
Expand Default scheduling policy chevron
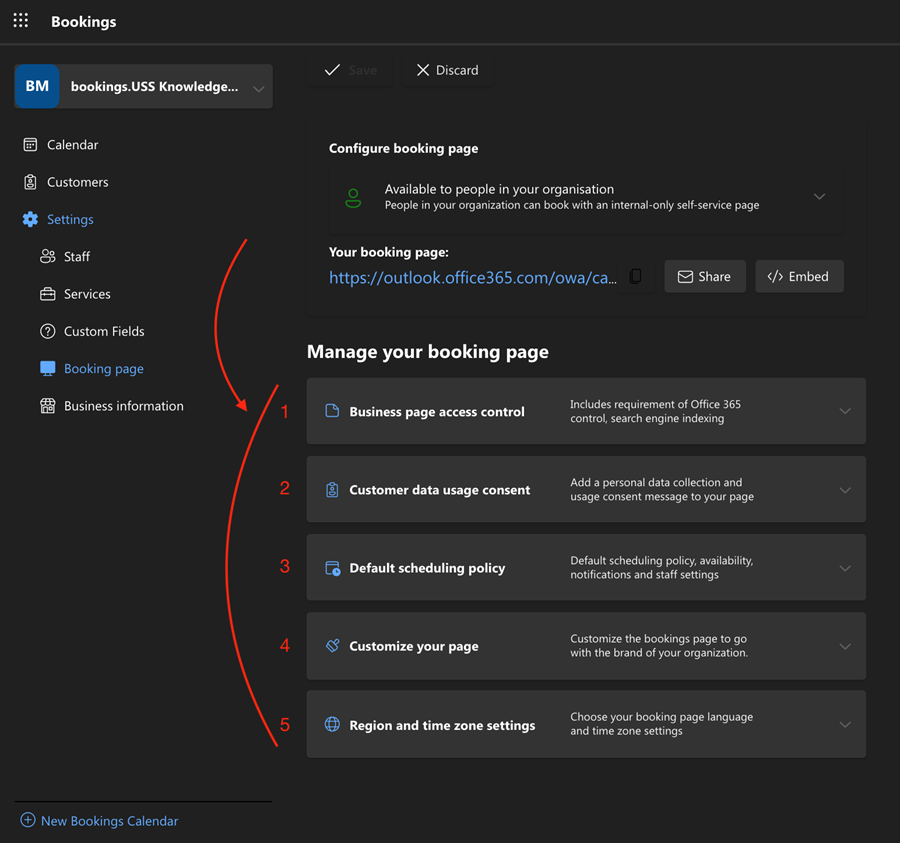click(845, 568)
